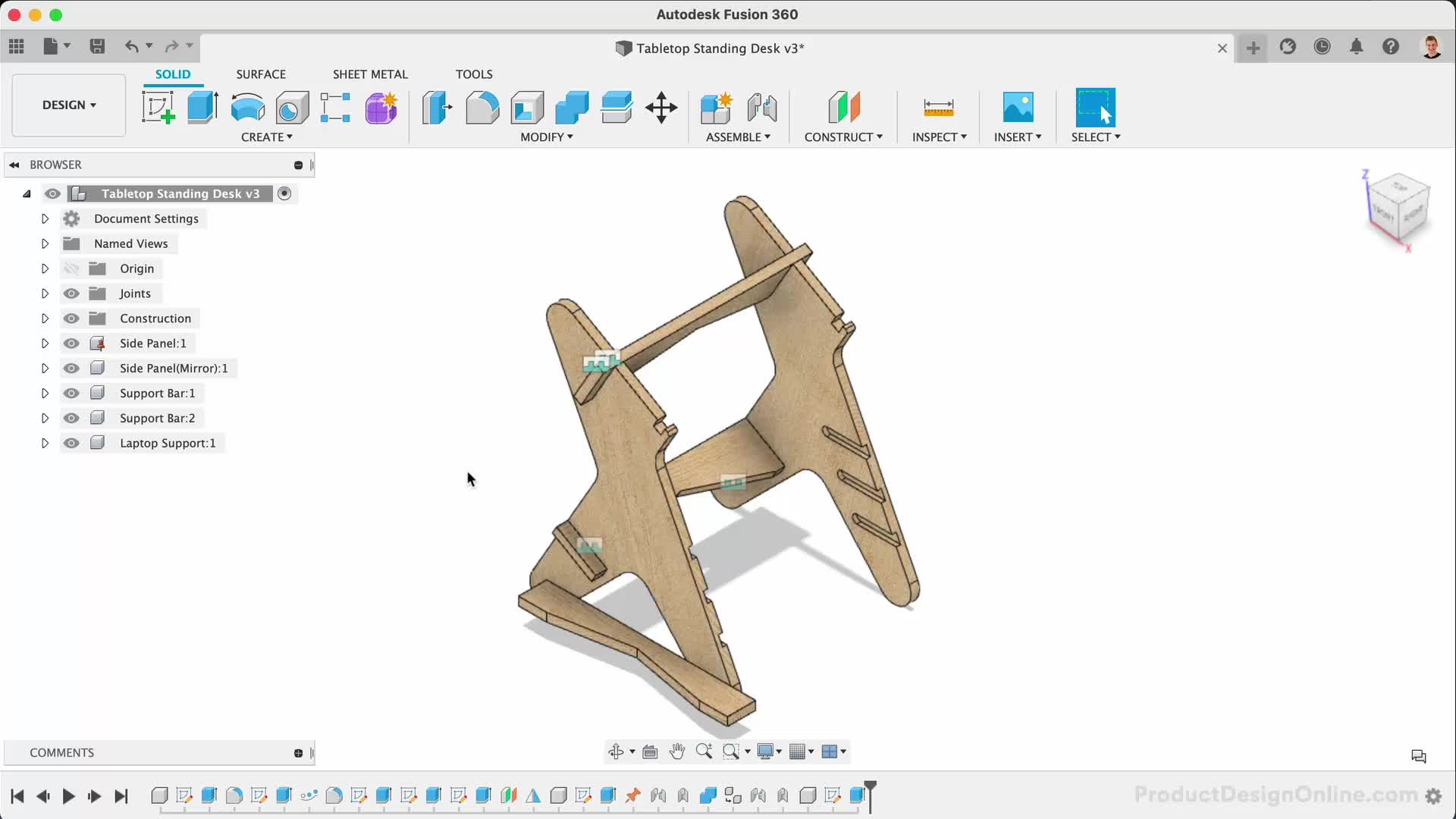
Task: Open the CONSTRUCT menu
Action: pos(843,137)
